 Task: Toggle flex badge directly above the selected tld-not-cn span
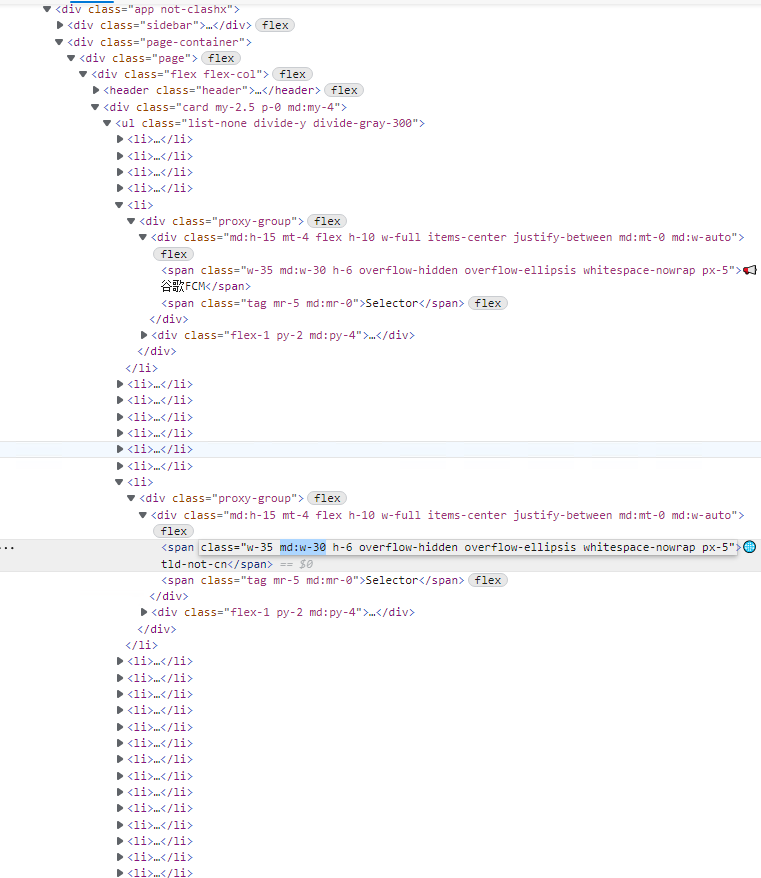tap(174, 531)
